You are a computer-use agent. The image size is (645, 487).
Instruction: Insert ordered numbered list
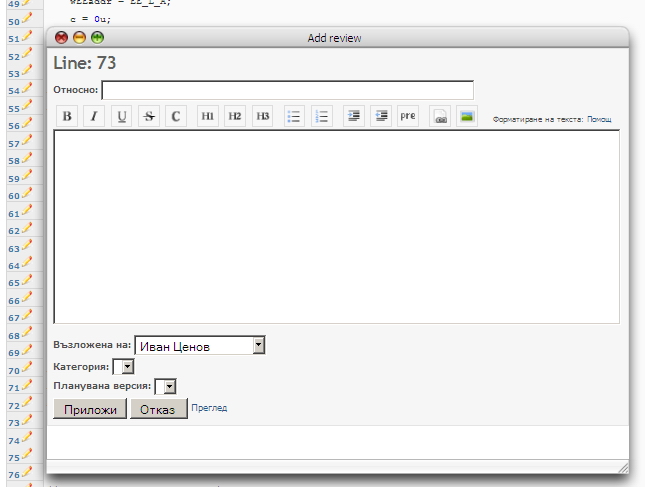322,116
